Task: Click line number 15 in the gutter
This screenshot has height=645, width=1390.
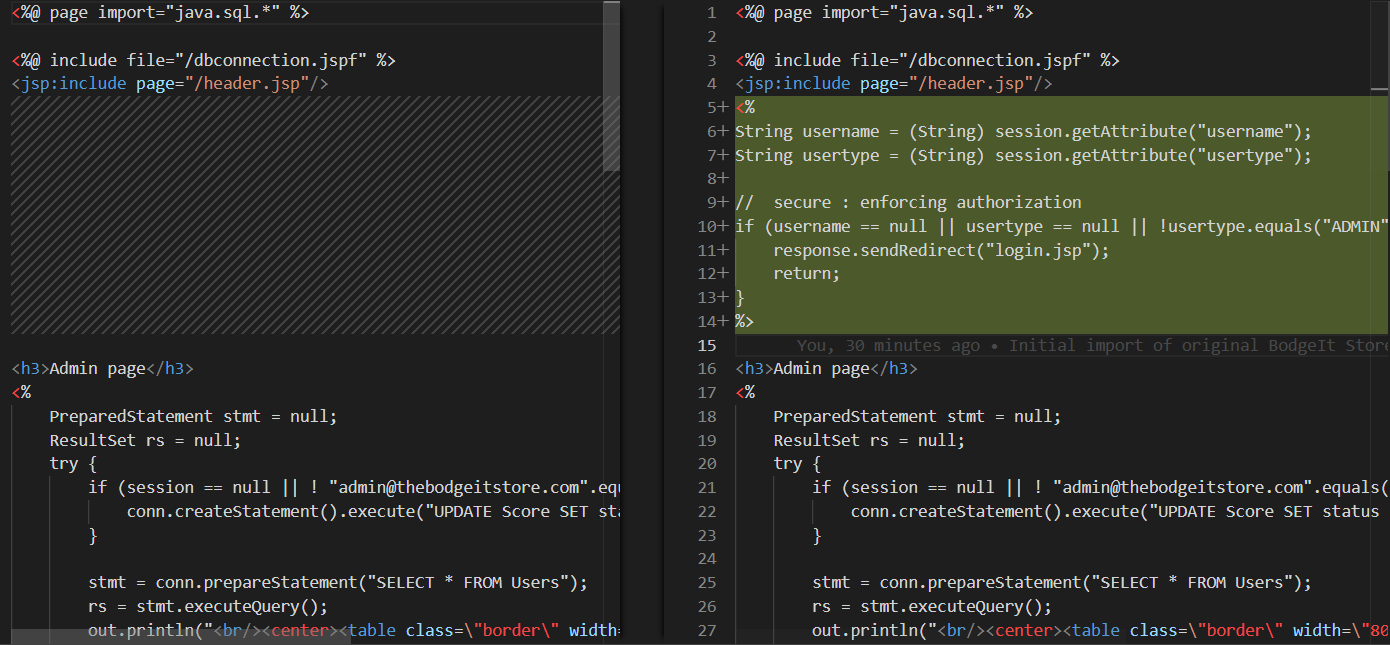Action: tap(706, 345)
